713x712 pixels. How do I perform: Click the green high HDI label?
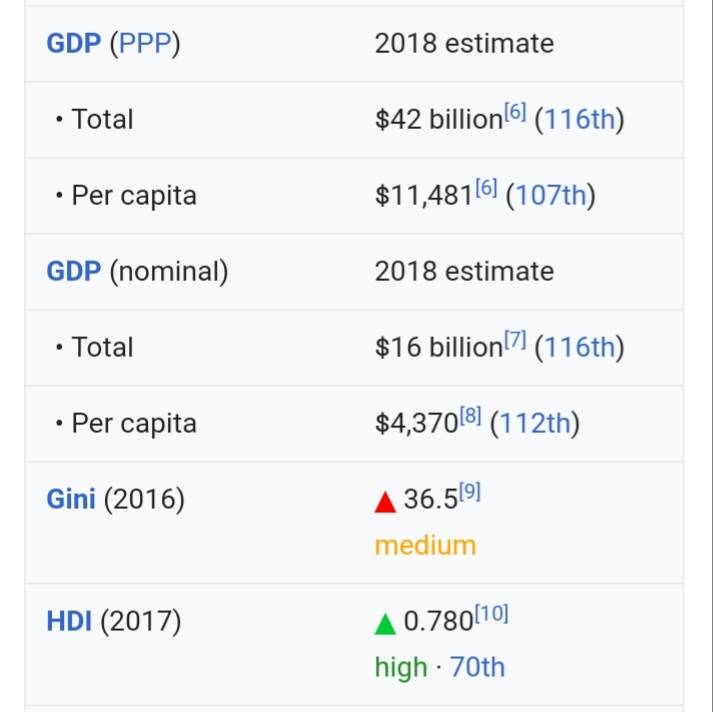point(401,667)
